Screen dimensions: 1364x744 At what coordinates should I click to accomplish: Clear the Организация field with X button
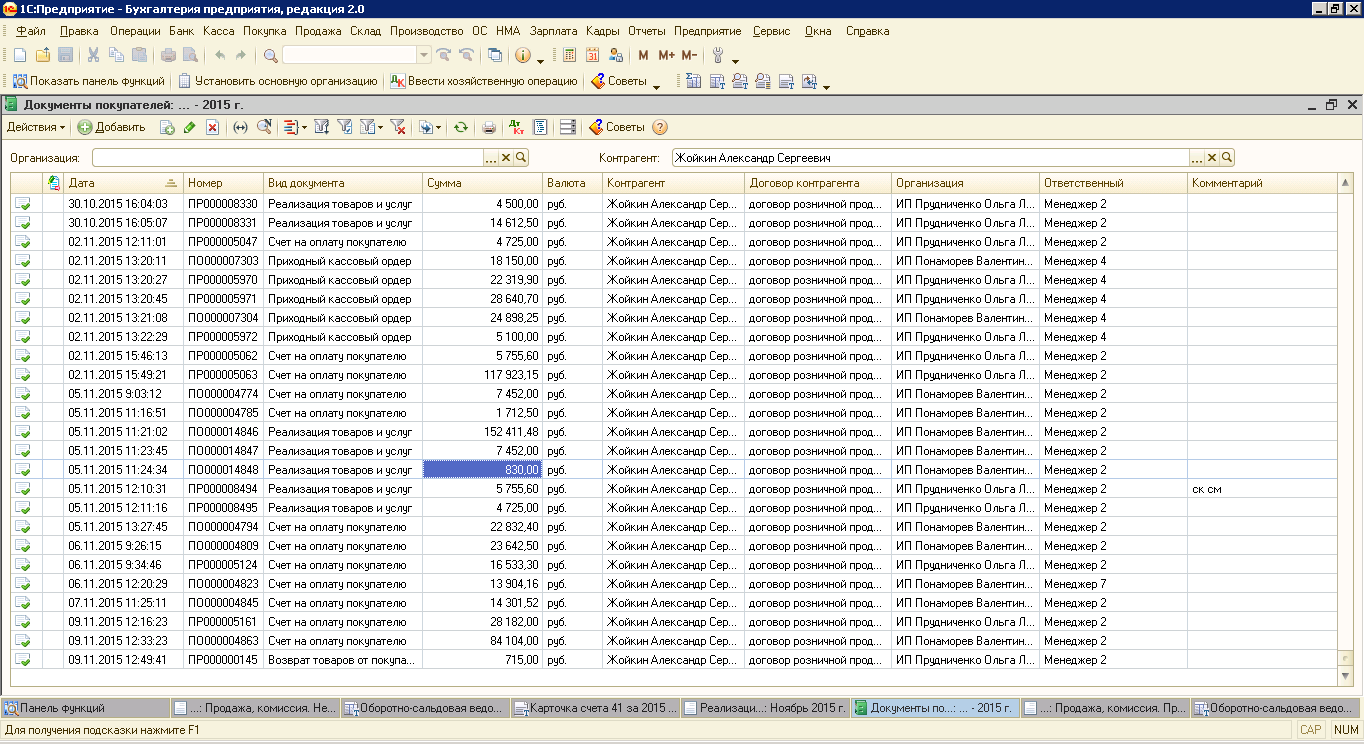[x=505, y=157]
